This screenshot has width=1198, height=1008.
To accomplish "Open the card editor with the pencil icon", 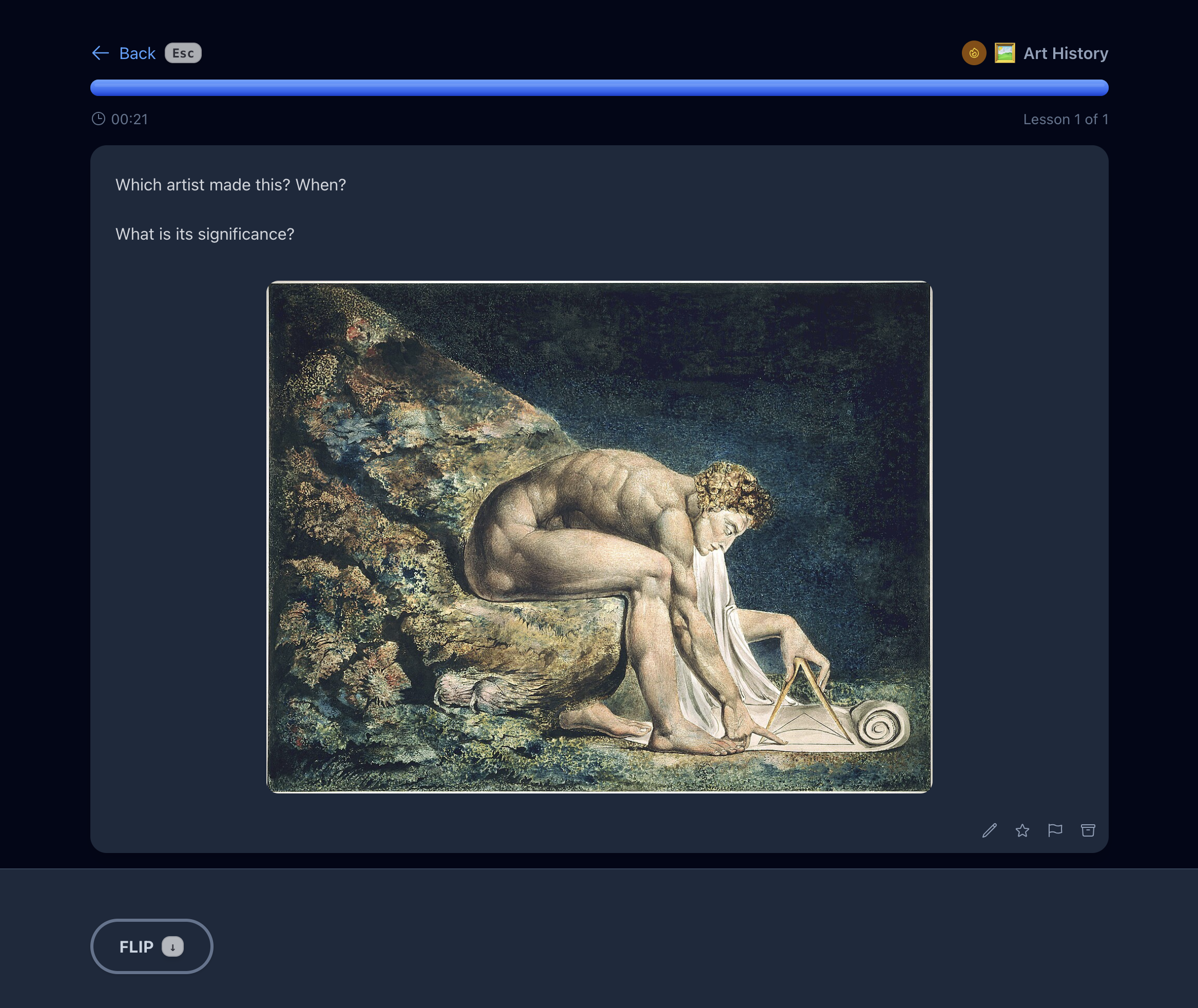I will (990, 830).
